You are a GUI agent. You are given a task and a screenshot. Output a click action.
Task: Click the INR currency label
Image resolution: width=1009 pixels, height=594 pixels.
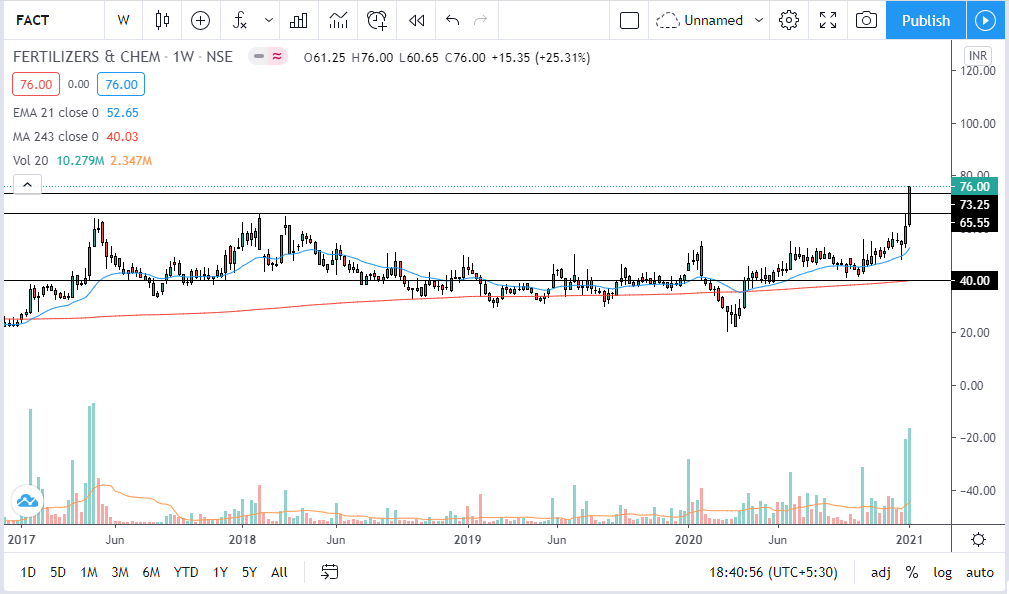(977, 55)
